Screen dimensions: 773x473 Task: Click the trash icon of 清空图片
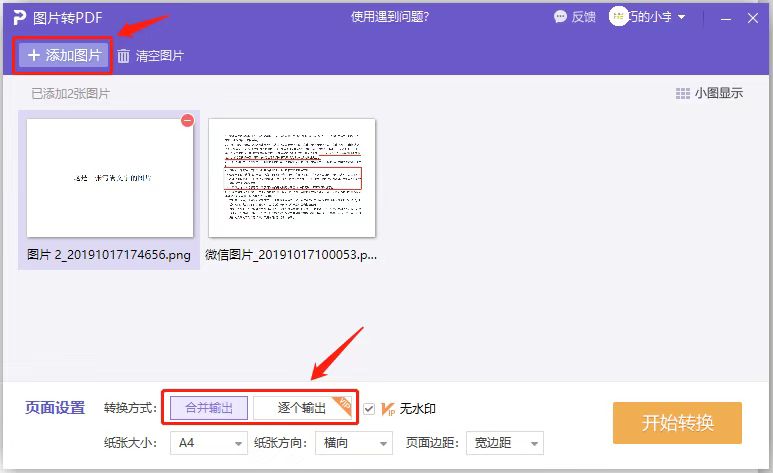click(123, 56)
